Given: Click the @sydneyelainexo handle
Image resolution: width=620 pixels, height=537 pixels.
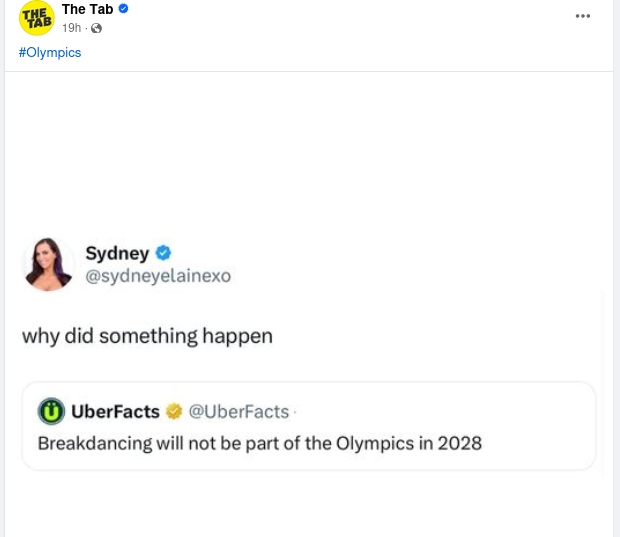Looking at the screenshot, I should click(158, 276).
